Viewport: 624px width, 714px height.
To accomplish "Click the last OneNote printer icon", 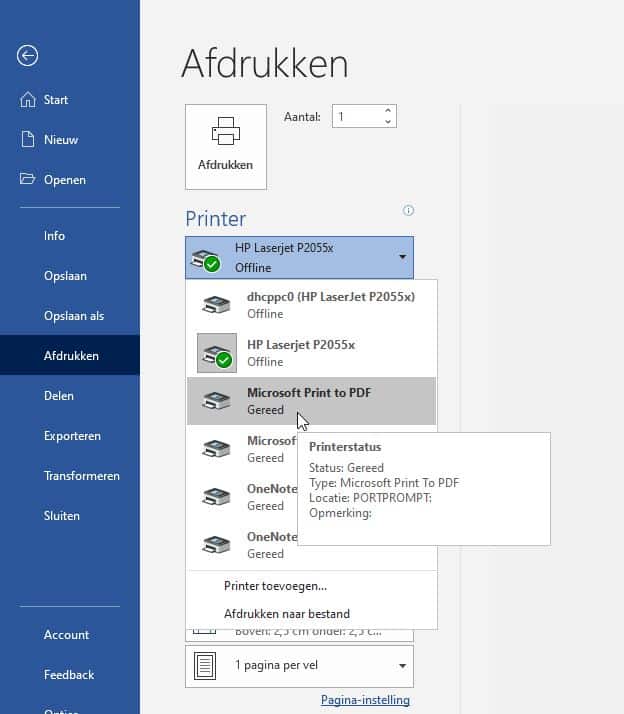I will 216,545.
